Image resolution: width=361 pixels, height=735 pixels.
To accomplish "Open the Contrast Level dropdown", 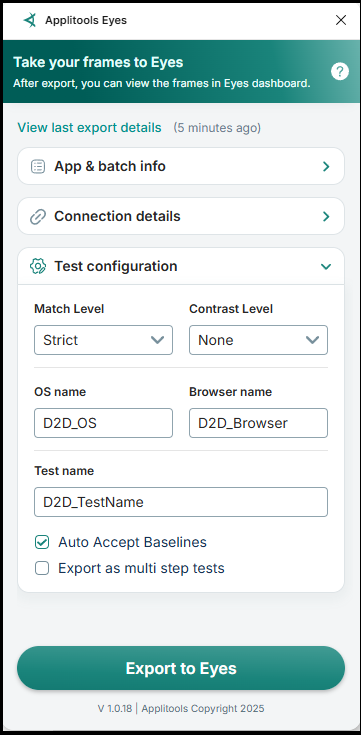I will [258, 340].
